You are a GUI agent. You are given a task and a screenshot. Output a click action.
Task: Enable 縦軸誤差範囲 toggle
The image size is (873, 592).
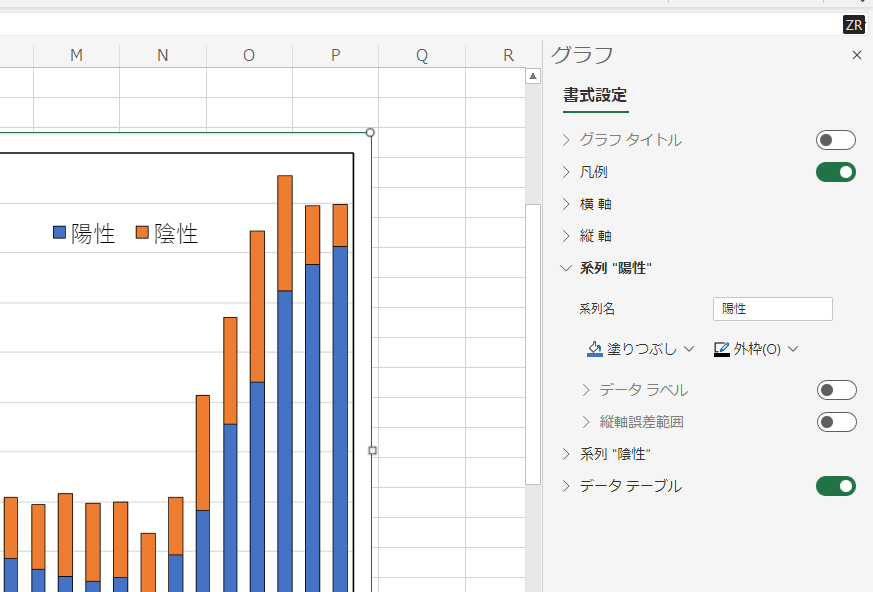(835, 422)
